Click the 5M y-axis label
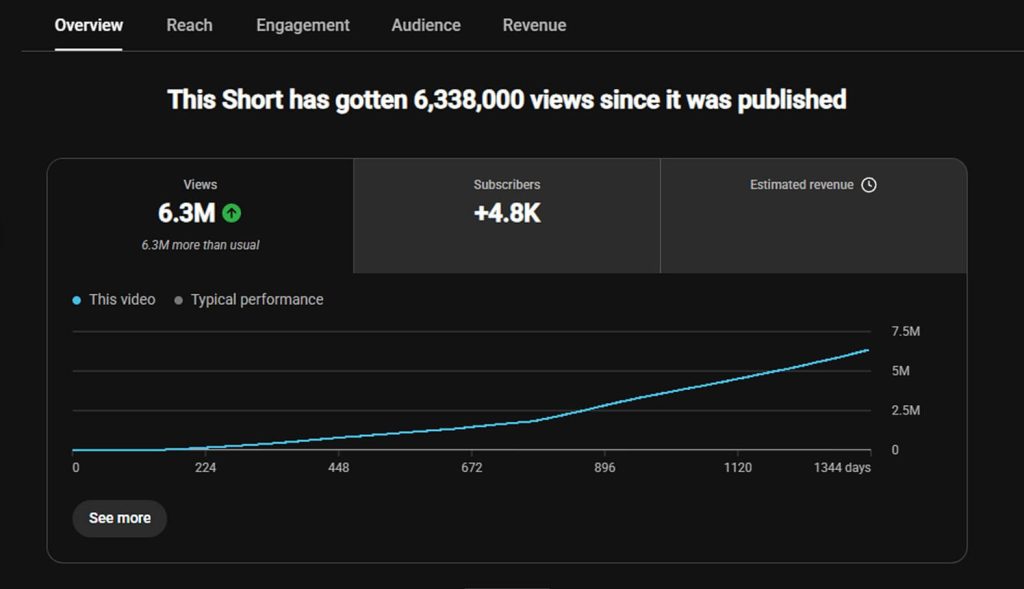The width and height of the screenshot is (1024, 589). point(901,371)
